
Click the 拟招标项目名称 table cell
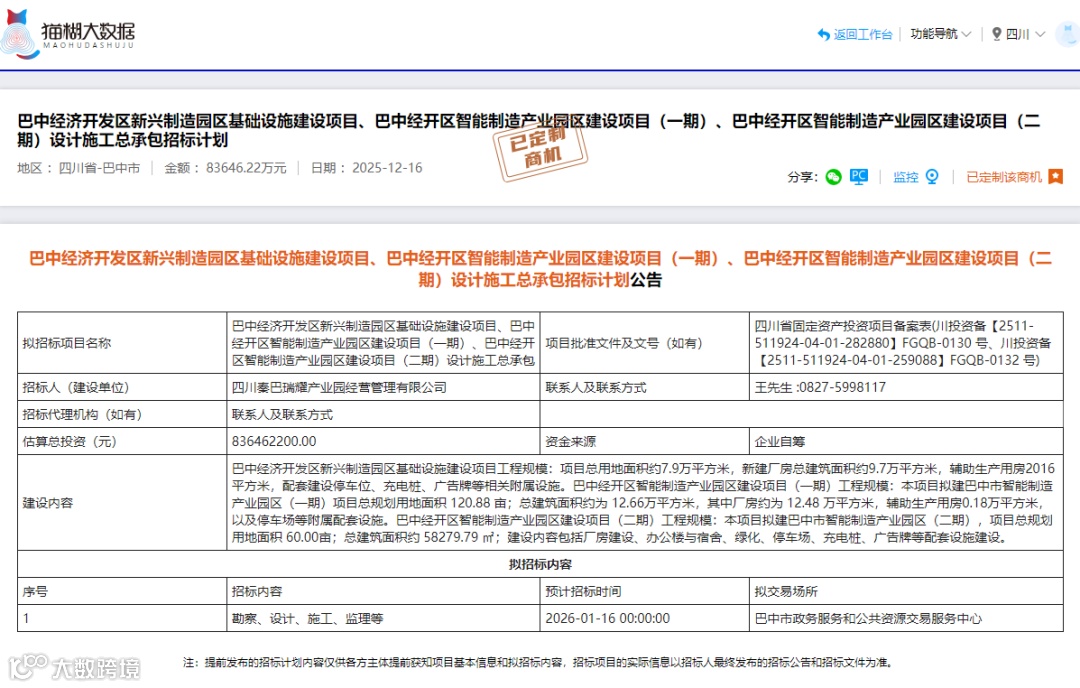(122, 343)
